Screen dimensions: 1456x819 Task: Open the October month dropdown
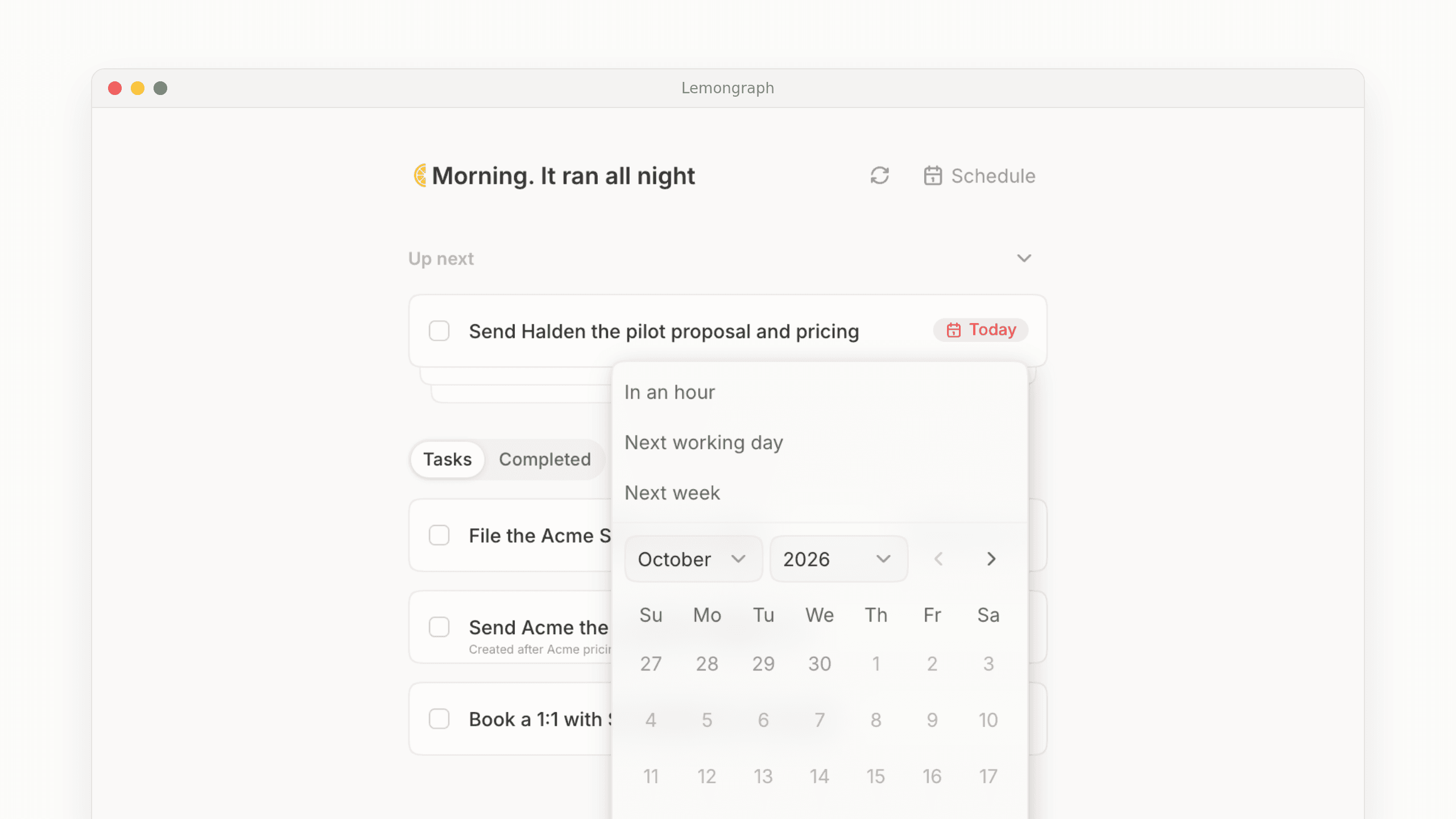pyautogui.click(x=693, y=559)
